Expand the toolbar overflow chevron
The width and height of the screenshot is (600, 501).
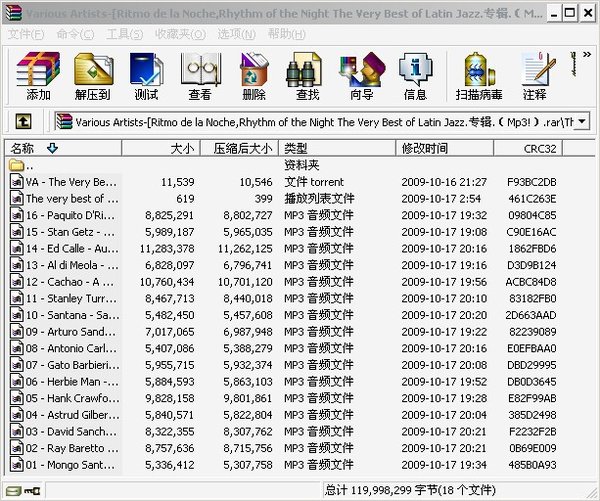(587, 54)
